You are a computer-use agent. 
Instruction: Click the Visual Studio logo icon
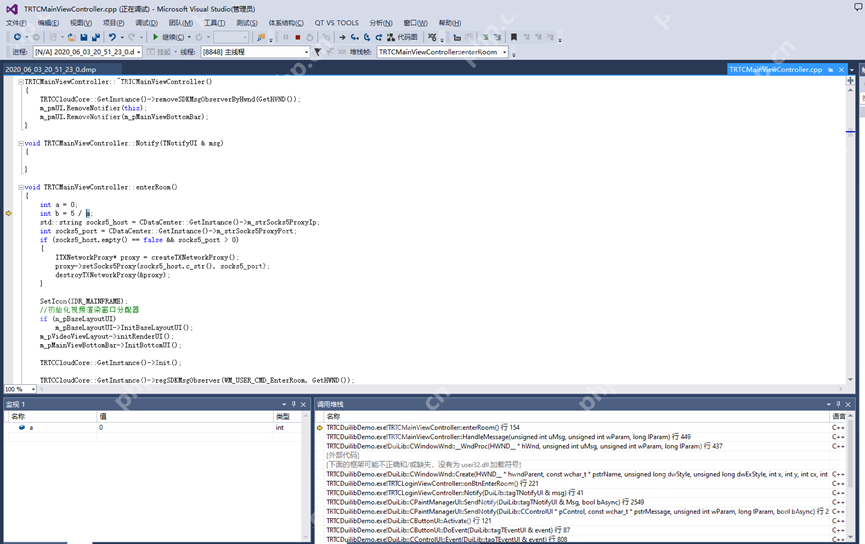click(11, 9)
